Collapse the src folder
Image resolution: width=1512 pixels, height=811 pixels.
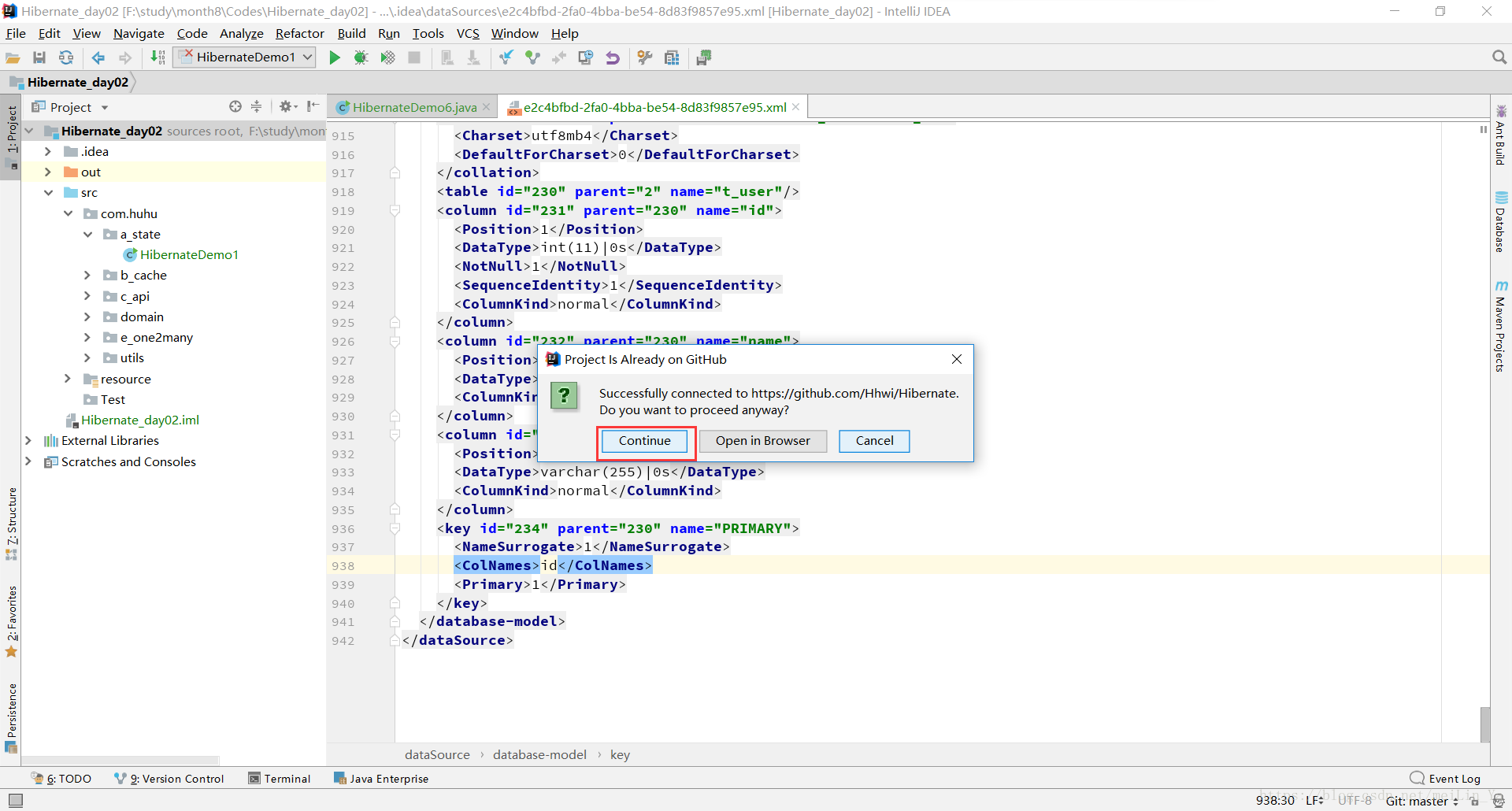coord(48,192)
